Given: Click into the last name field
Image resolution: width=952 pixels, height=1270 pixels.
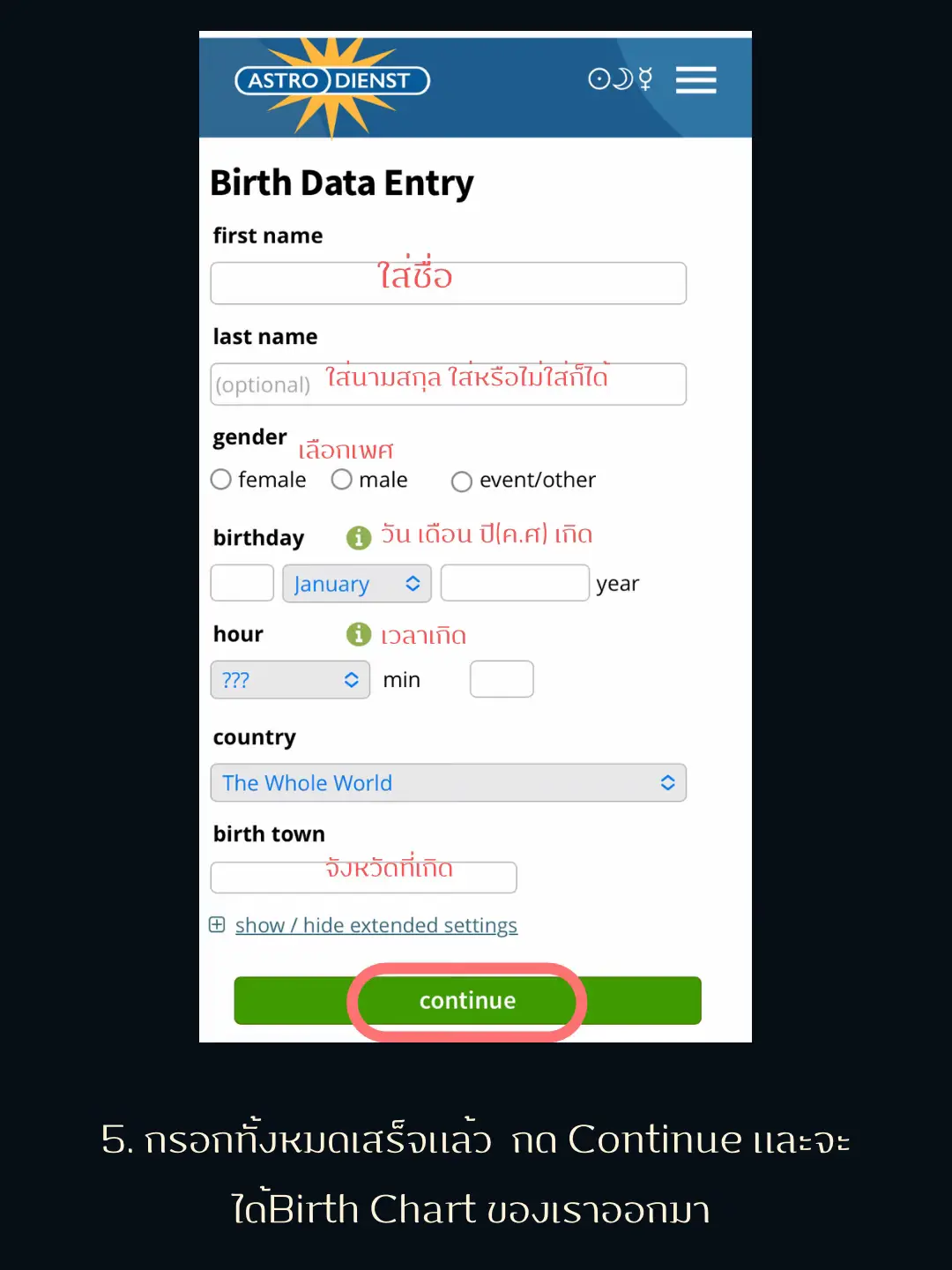Looking at the screenshot, I should (448, 385).
